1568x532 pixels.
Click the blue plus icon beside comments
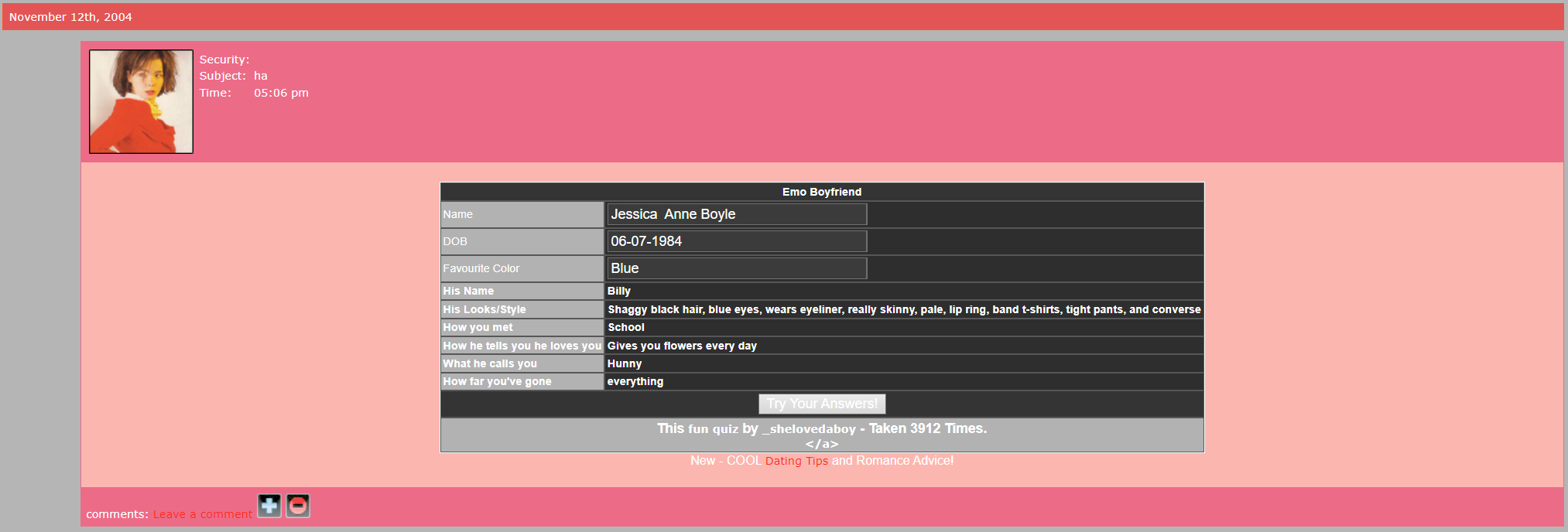pos(269,506)
